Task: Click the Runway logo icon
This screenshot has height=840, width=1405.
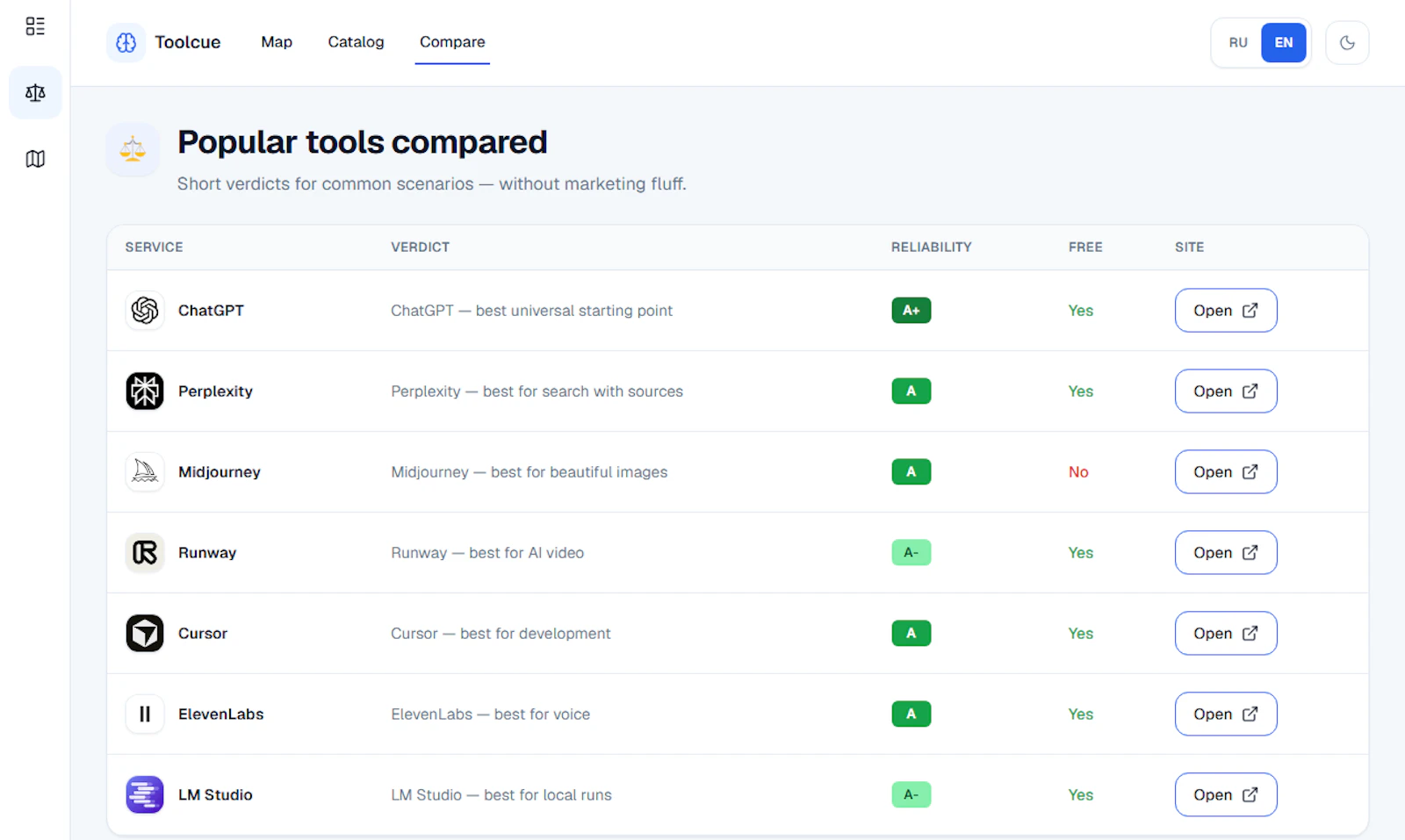Action: click(x=145, y=552)
